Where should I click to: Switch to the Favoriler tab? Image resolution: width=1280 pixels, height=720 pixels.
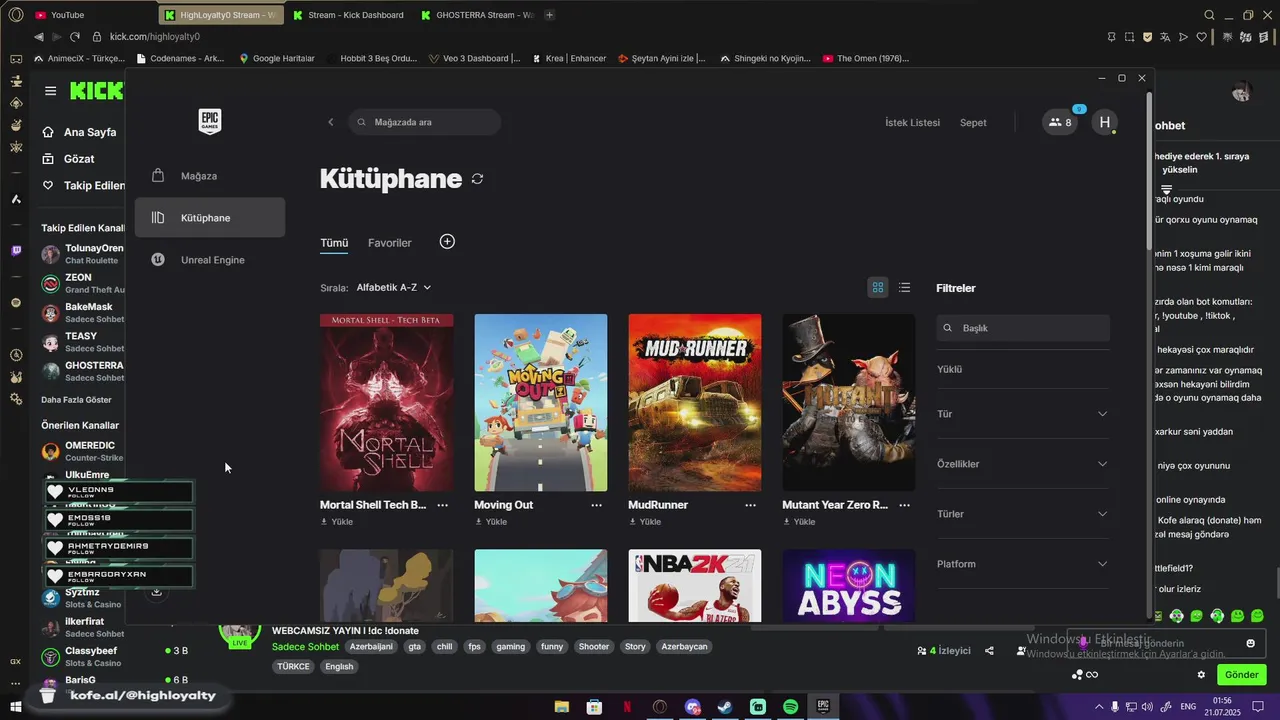point(389,243)
